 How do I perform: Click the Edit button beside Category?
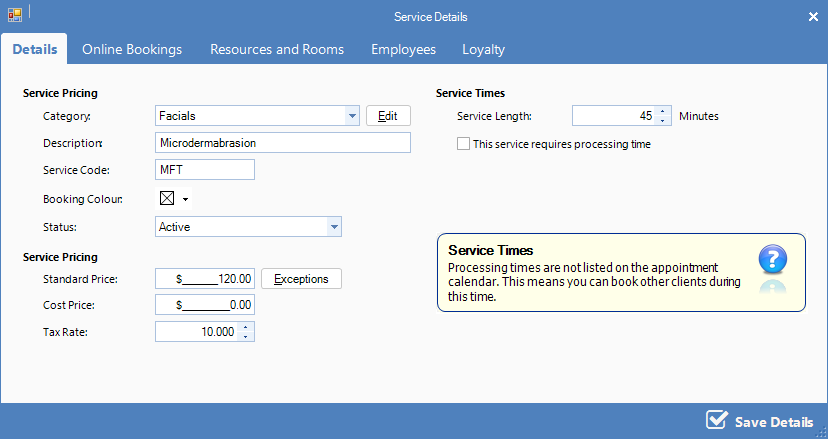point(388,116)
